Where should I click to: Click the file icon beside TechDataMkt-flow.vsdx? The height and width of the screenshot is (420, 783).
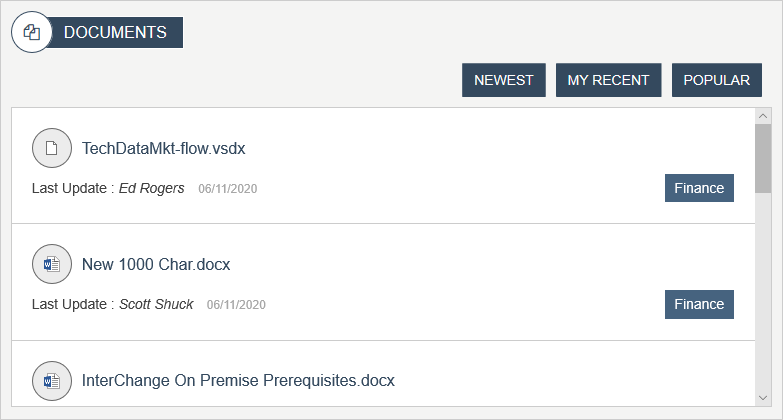pos(52,148)
